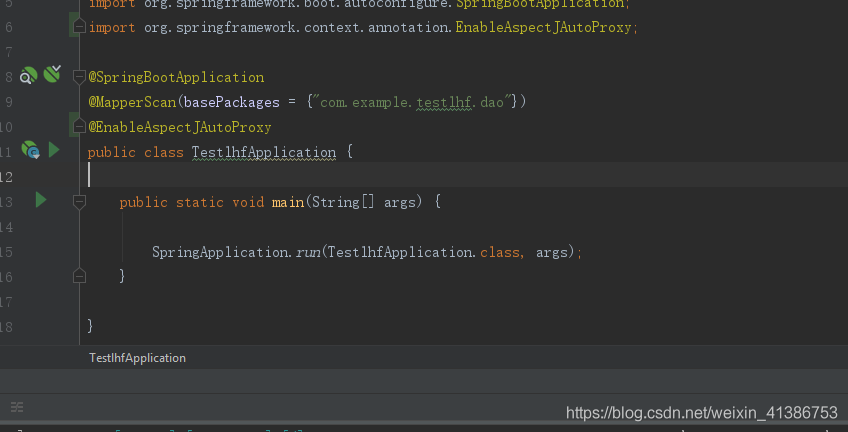Click the void keyword in main's declaration
Image resolution: width=848 pixels, height=432 pixels.
pos(248,202)
